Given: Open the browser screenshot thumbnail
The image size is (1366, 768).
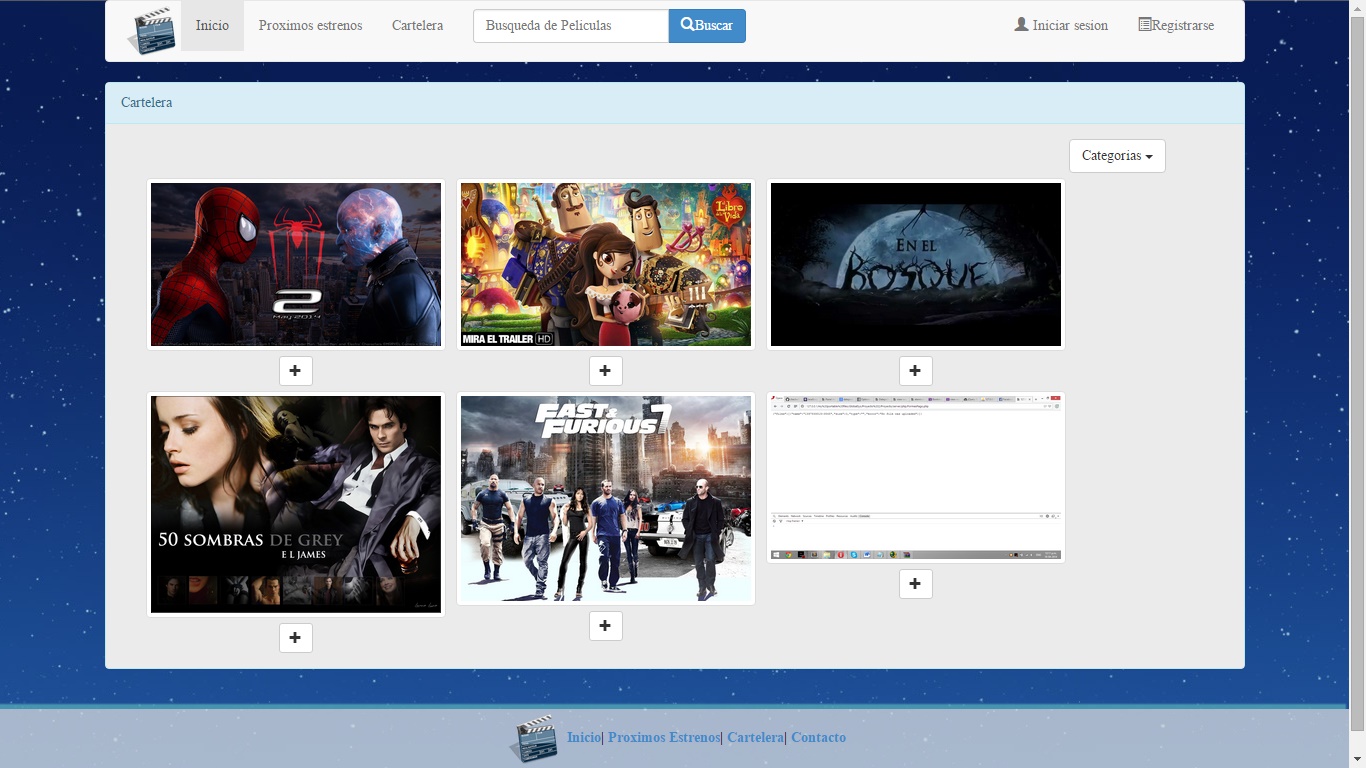Looking at the screenshot, I should click(916, 477).
